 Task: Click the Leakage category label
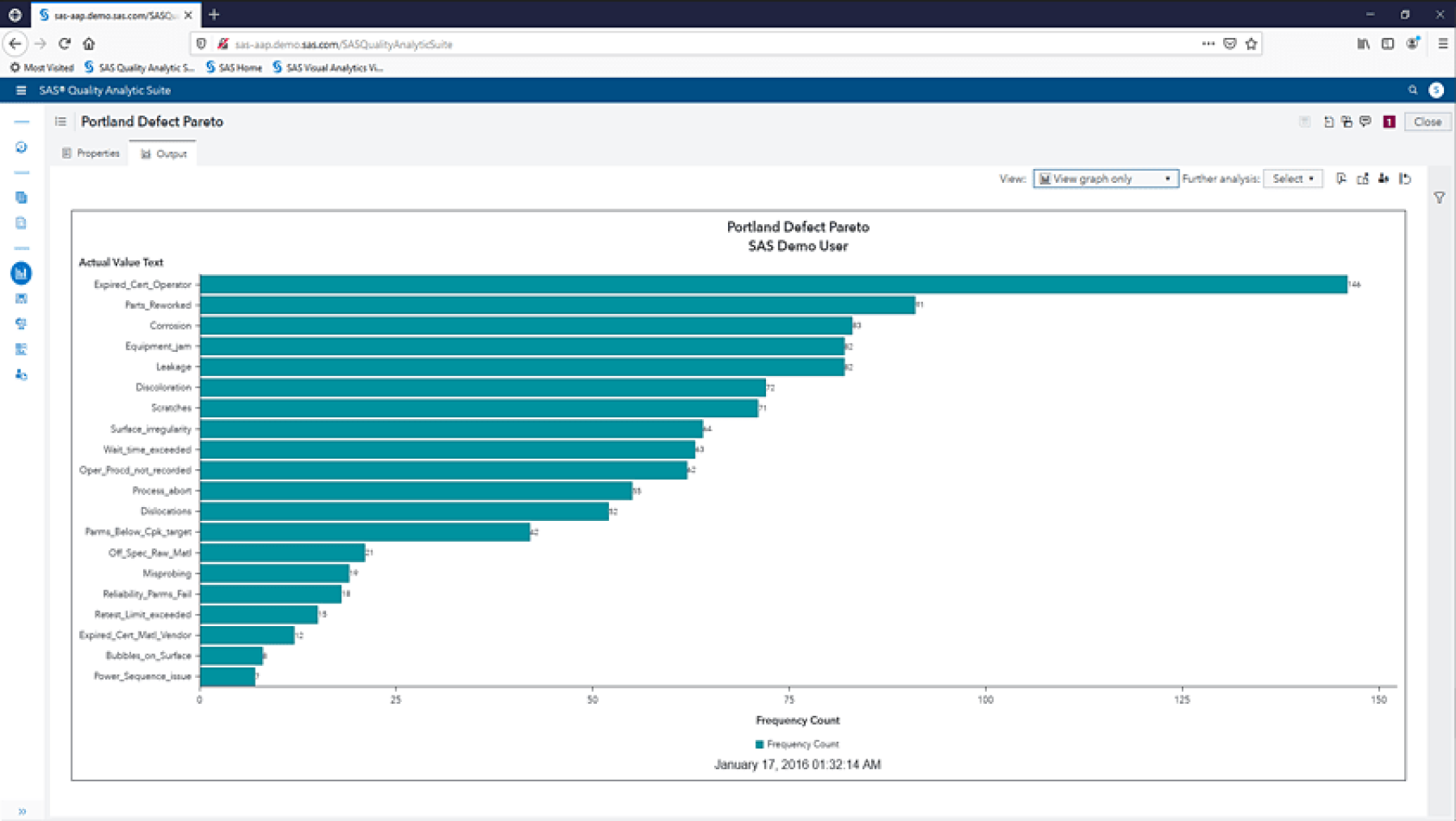click(173, 366)
